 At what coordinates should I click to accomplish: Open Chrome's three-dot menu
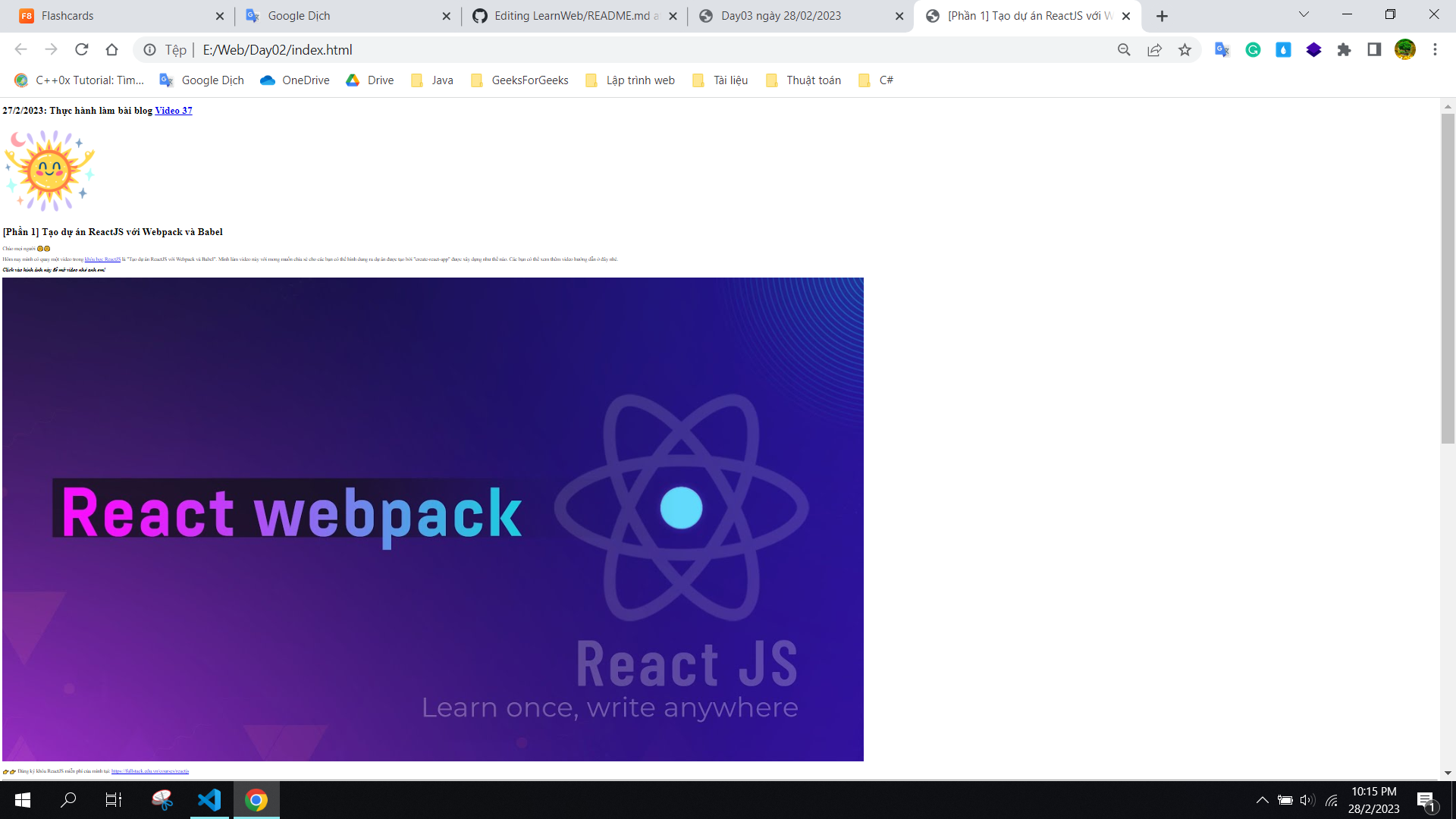pyautogui.click(x=1435, y=49)
